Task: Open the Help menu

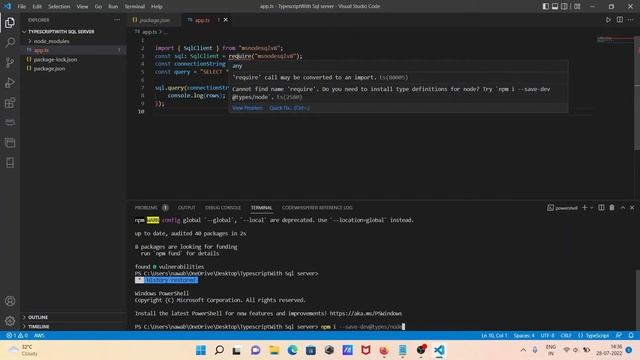Action: tap(157, 7)
